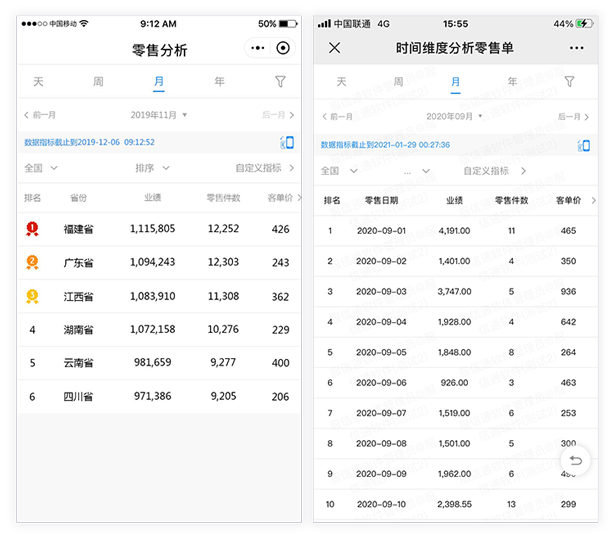Screen dimensions: 614x540
Task: Select the 云南省 row
Action: 159,363
